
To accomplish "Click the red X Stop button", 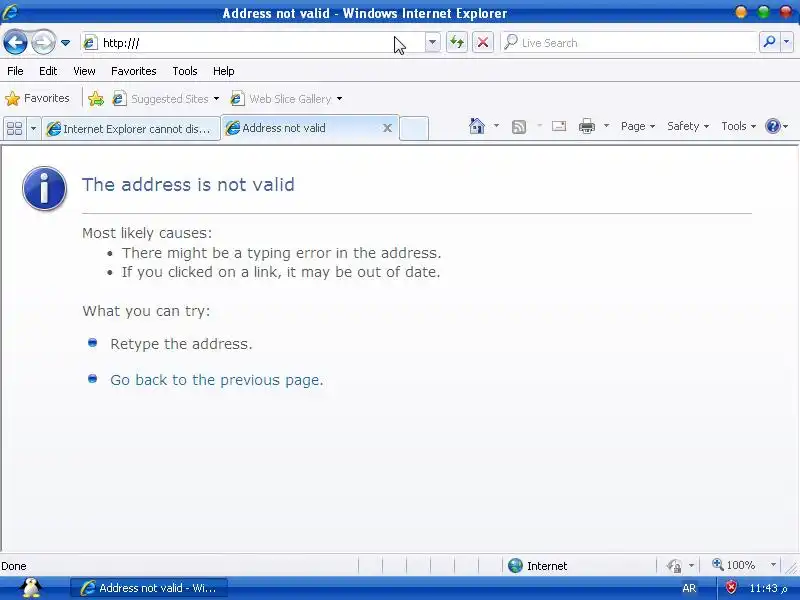I will [483, 43].
